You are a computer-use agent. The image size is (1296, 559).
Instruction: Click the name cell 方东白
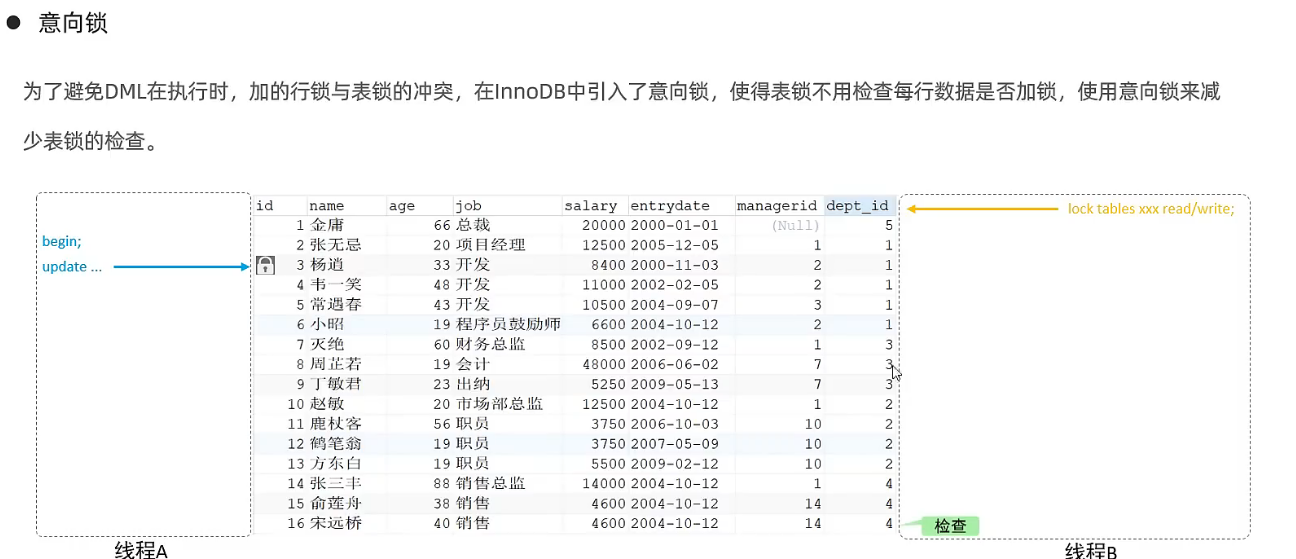point(336,463)
